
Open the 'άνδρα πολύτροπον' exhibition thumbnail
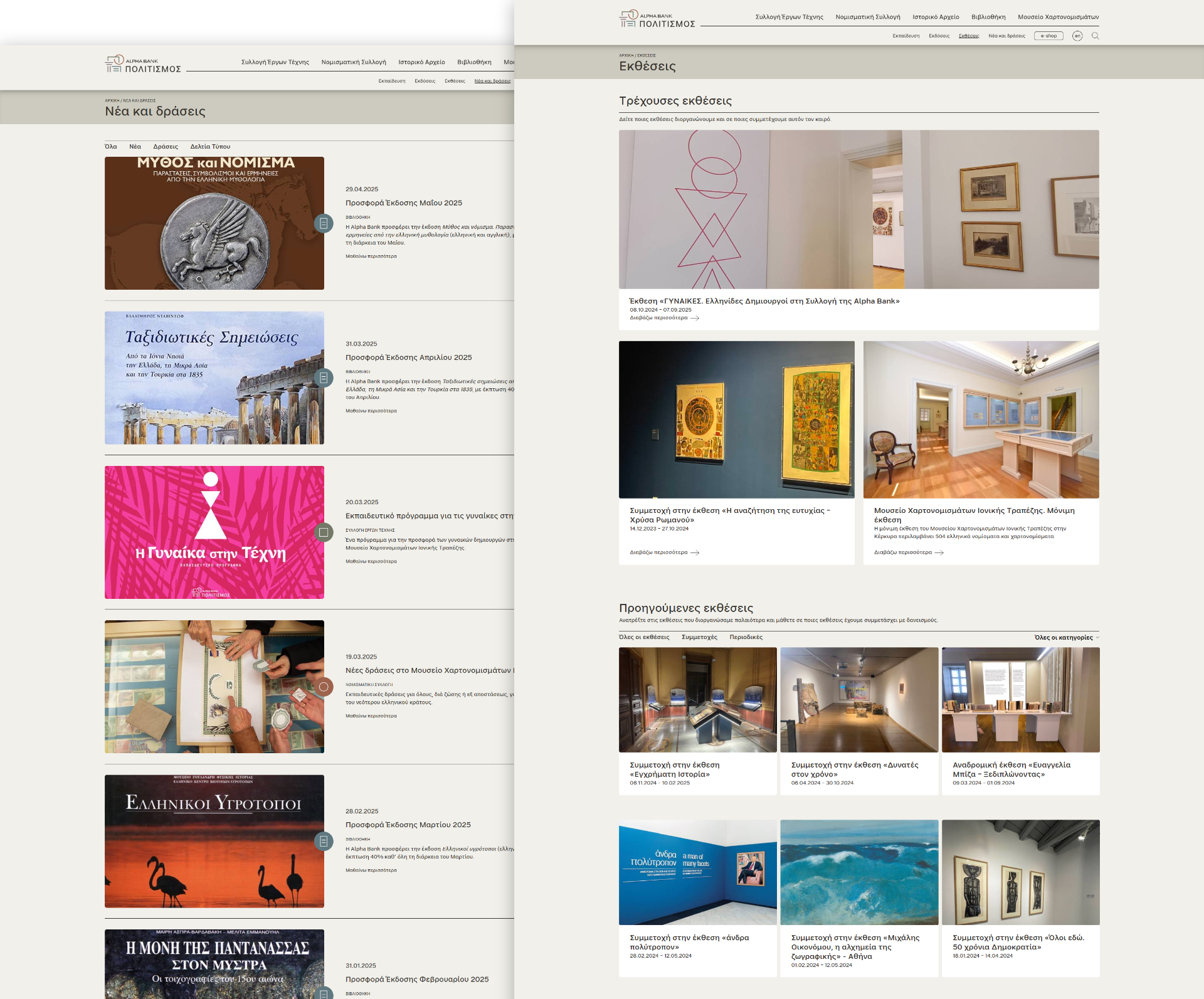(697, 872)
